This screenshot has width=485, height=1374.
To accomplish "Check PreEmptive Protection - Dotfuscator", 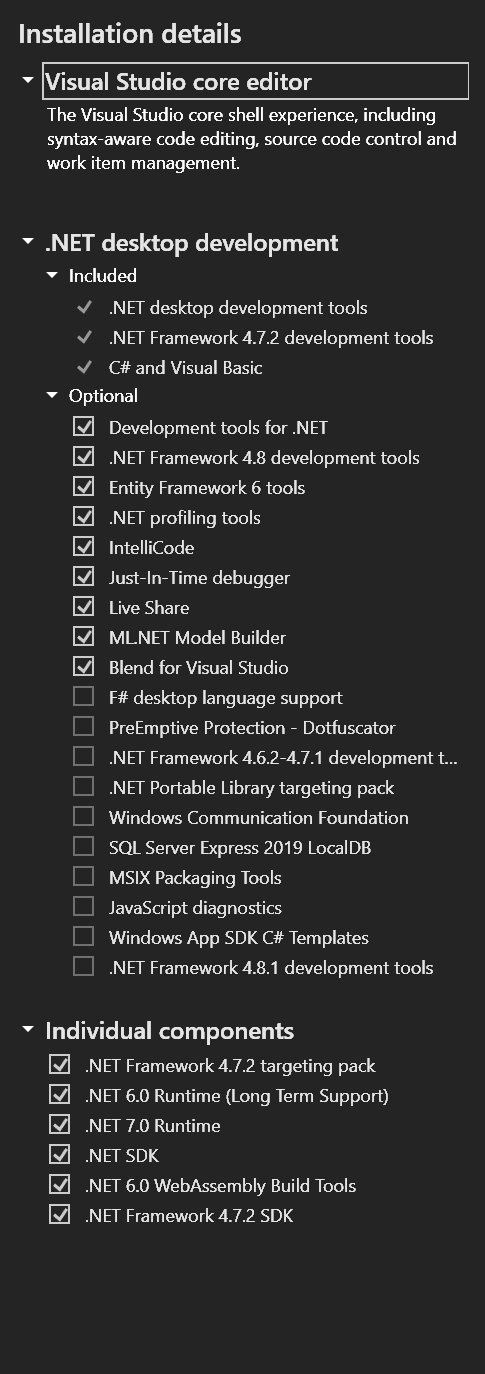I will coord(84,727).
